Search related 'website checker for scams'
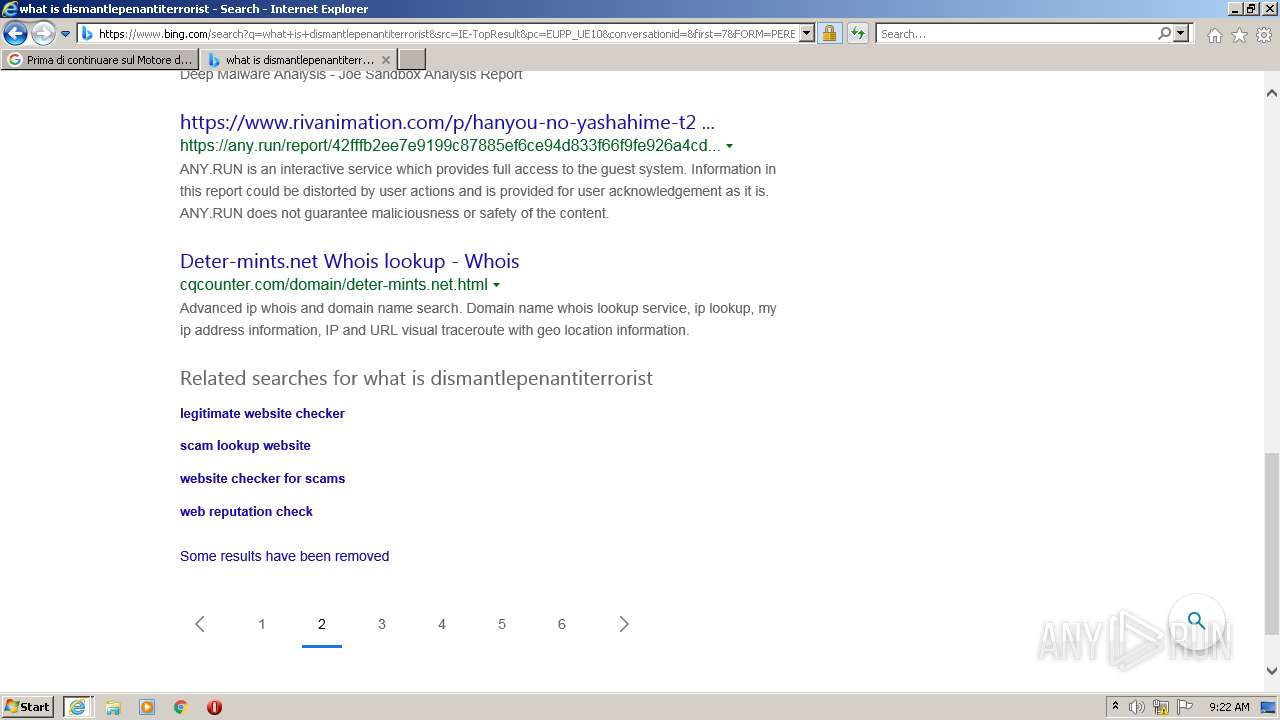The height and width of the screenshot is (720, 1280). click(x=262, y=479)
